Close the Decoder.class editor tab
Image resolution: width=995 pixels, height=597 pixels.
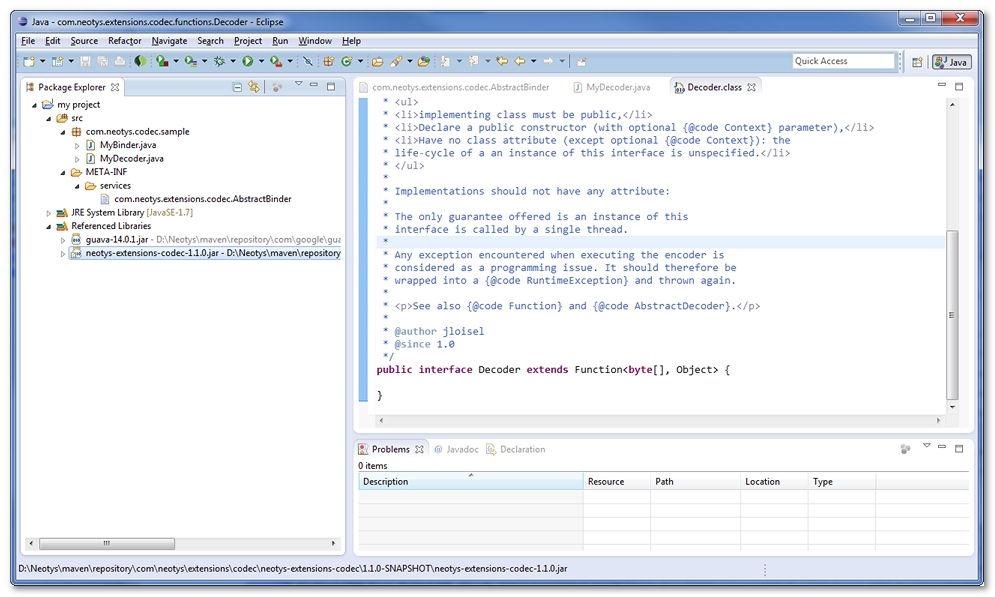pyautogui.click(x=752, y=87)
